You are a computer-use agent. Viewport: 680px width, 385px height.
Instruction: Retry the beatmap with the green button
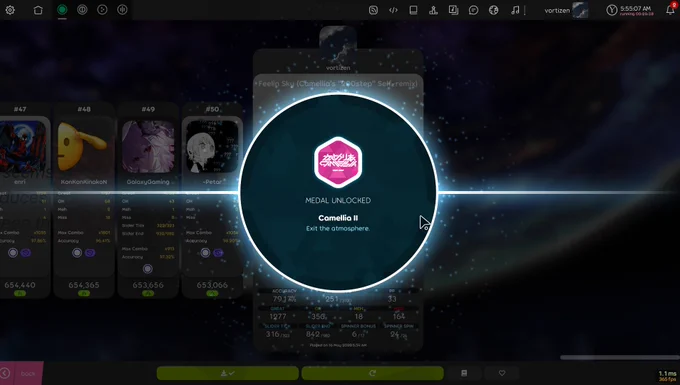373,373
